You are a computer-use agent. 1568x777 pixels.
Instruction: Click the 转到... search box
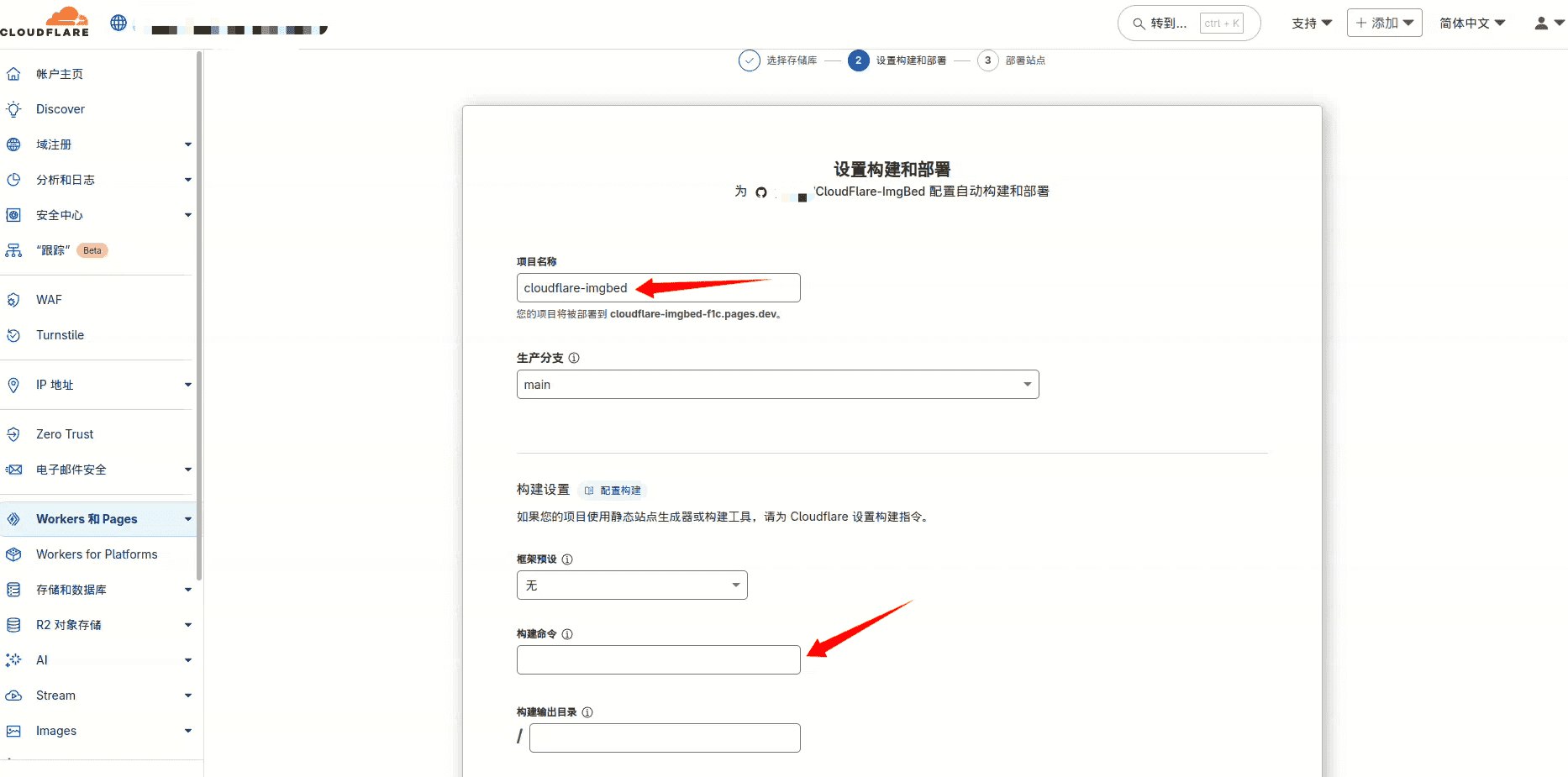[1189, 24]
